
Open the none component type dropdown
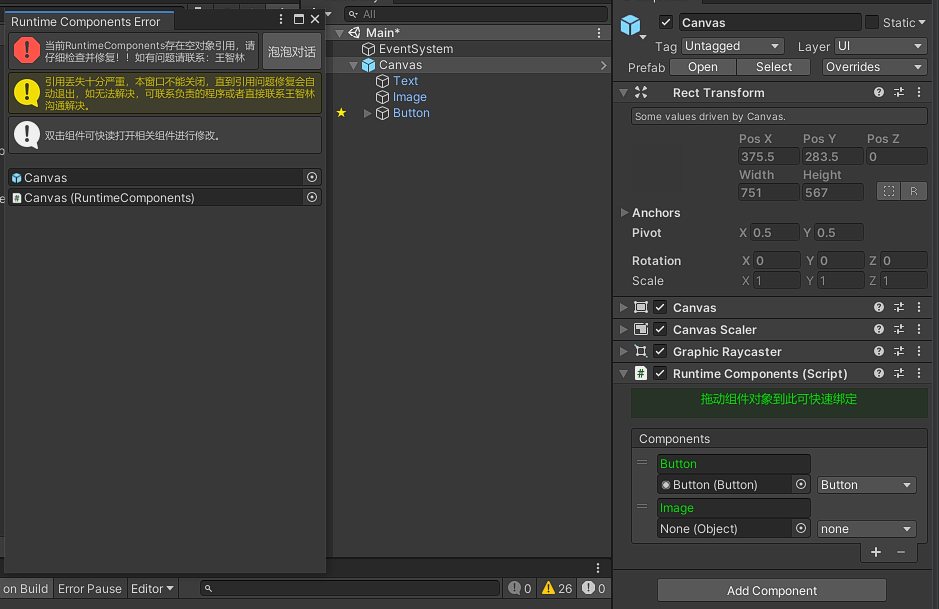(x=867, y=529)
